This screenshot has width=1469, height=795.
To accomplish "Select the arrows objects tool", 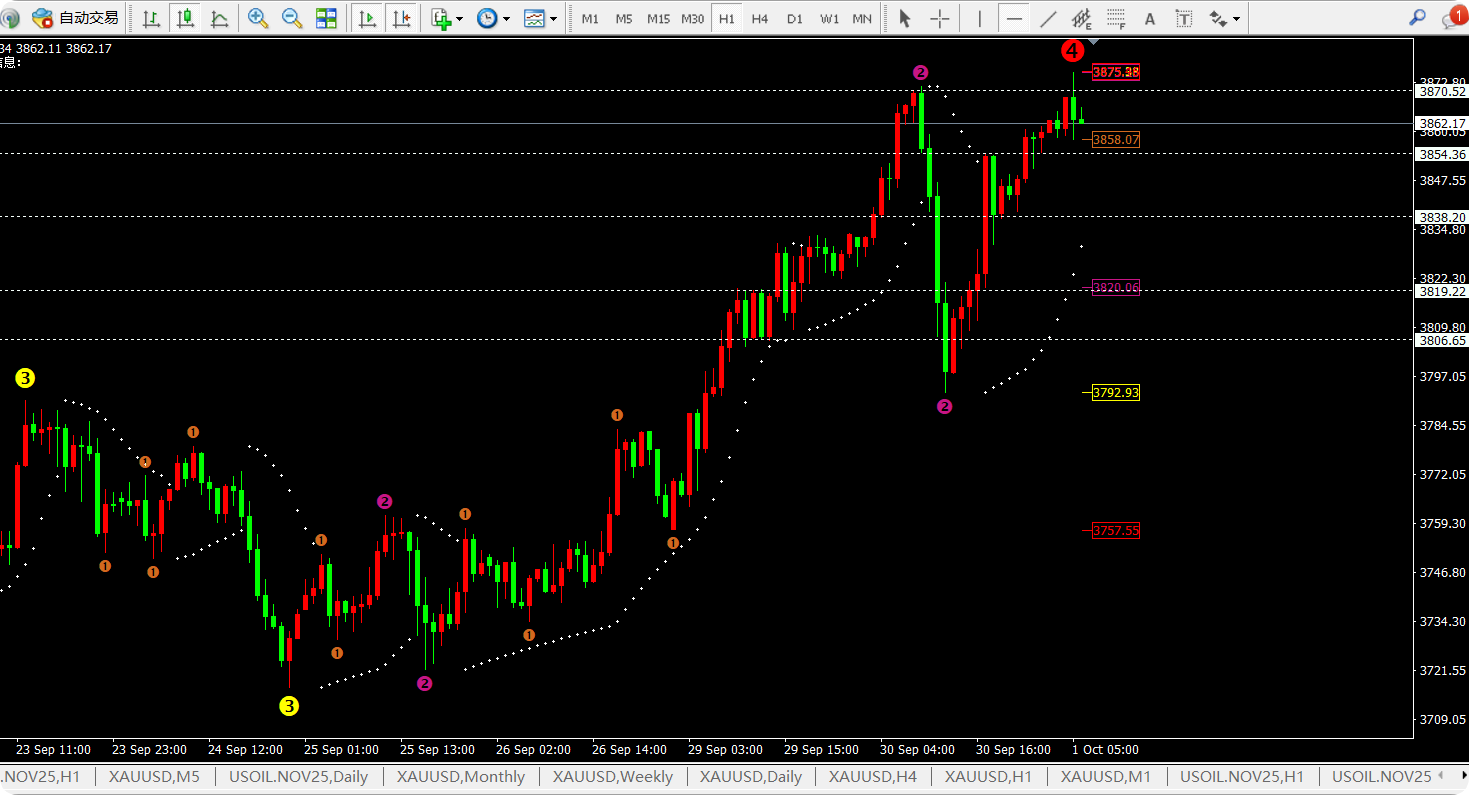I will [1218, 18].
